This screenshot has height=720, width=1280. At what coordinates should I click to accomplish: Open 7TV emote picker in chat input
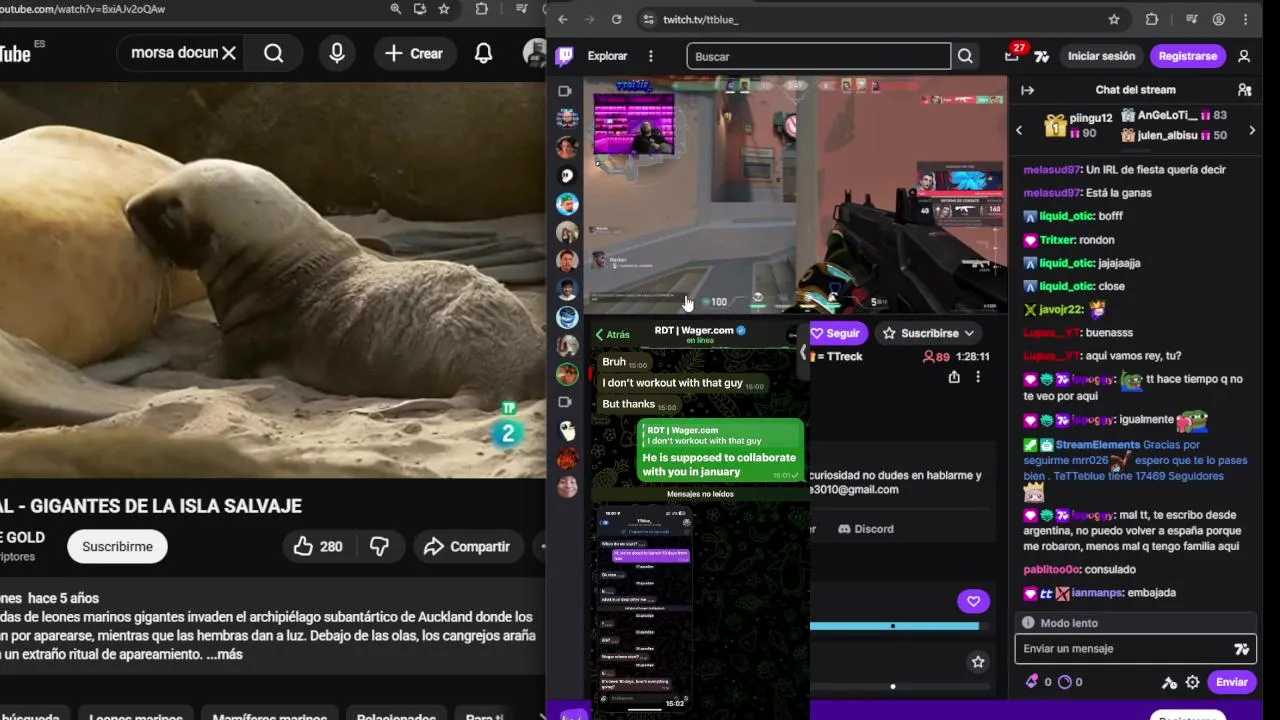pos(1242,649)
